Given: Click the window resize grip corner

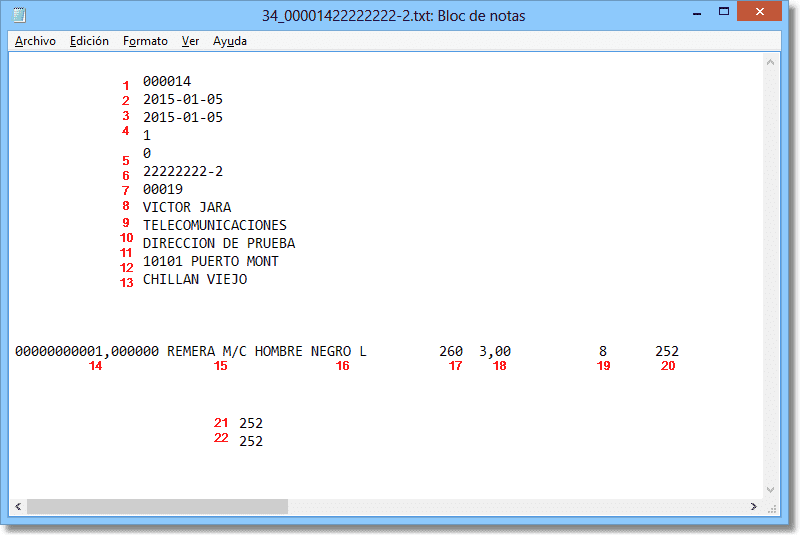Looking at the screenshot, I should pyautogui.click(x=772, y=509).
